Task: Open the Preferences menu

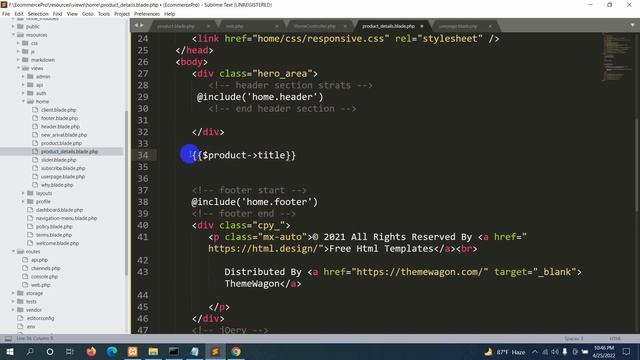Action: coord(147,13)
